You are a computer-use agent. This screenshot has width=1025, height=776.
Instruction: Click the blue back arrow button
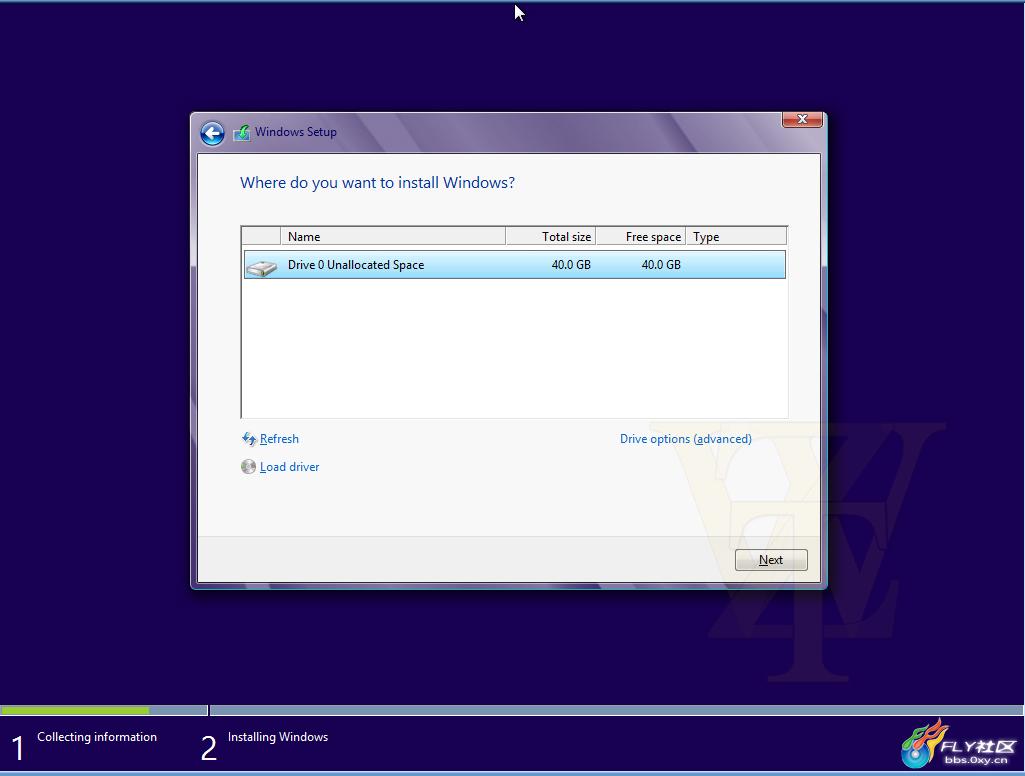tap(212, 134)
